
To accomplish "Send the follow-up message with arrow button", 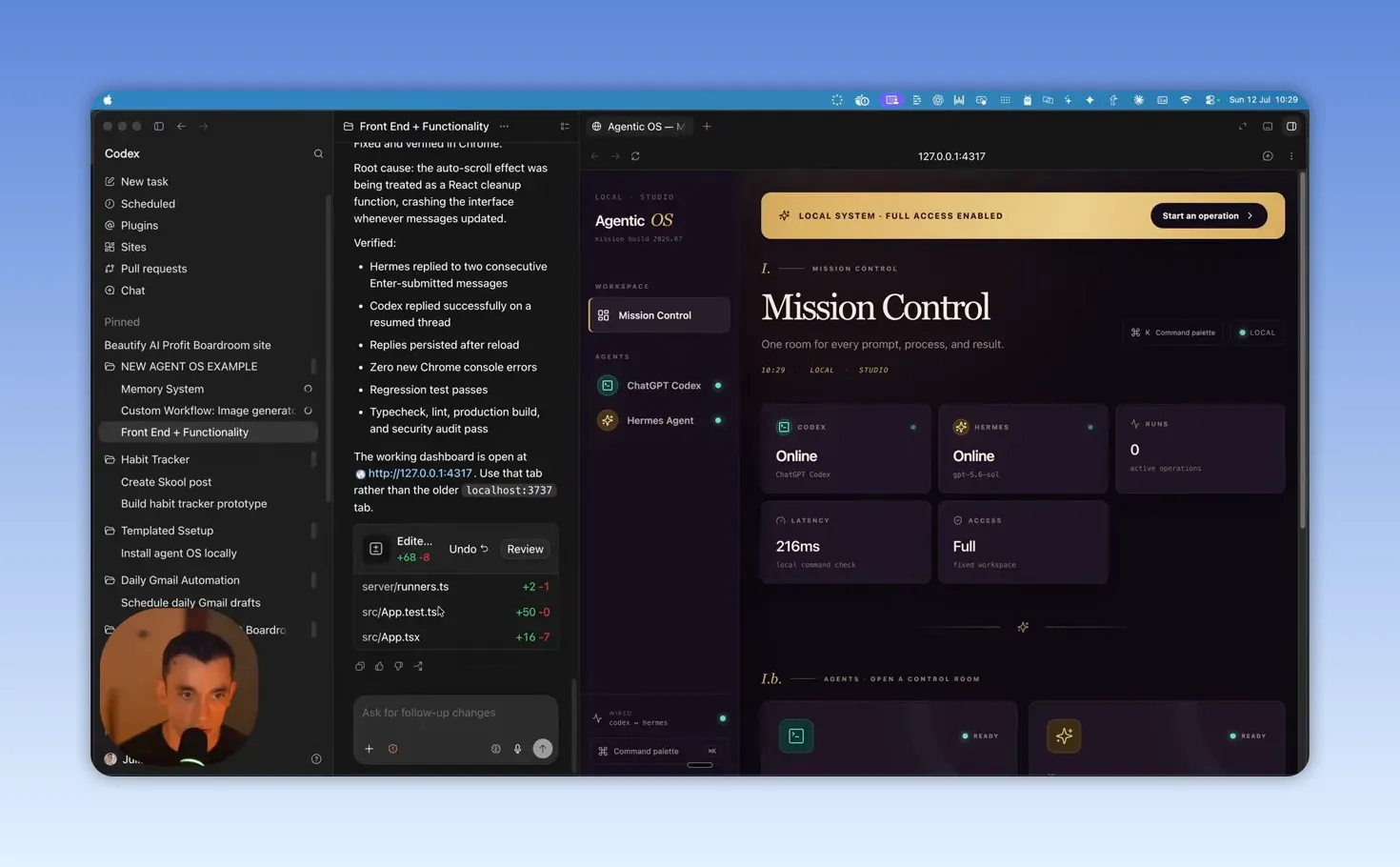I will click(543, 749).
